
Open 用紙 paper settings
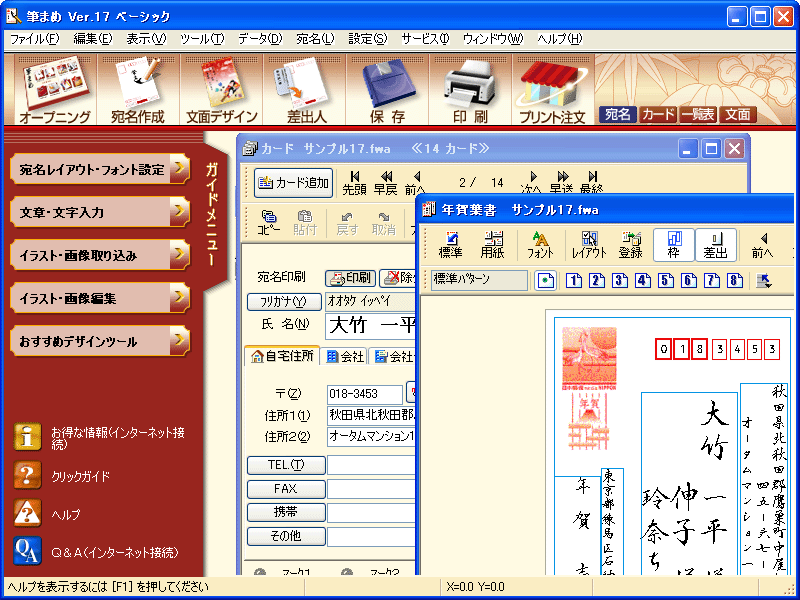494,245
